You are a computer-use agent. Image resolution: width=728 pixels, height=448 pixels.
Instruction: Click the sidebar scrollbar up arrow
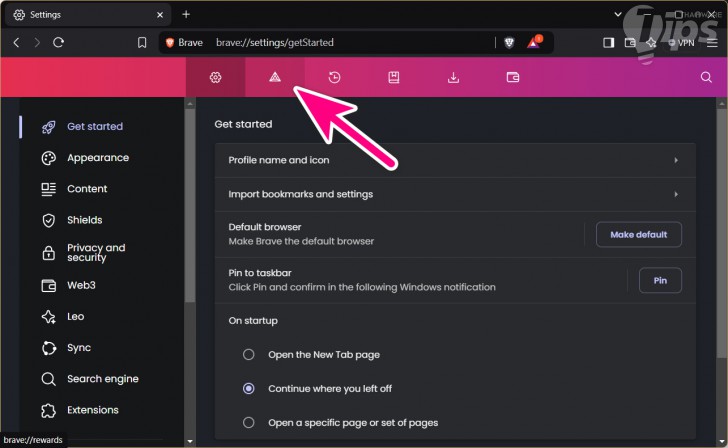click(190, 104)
